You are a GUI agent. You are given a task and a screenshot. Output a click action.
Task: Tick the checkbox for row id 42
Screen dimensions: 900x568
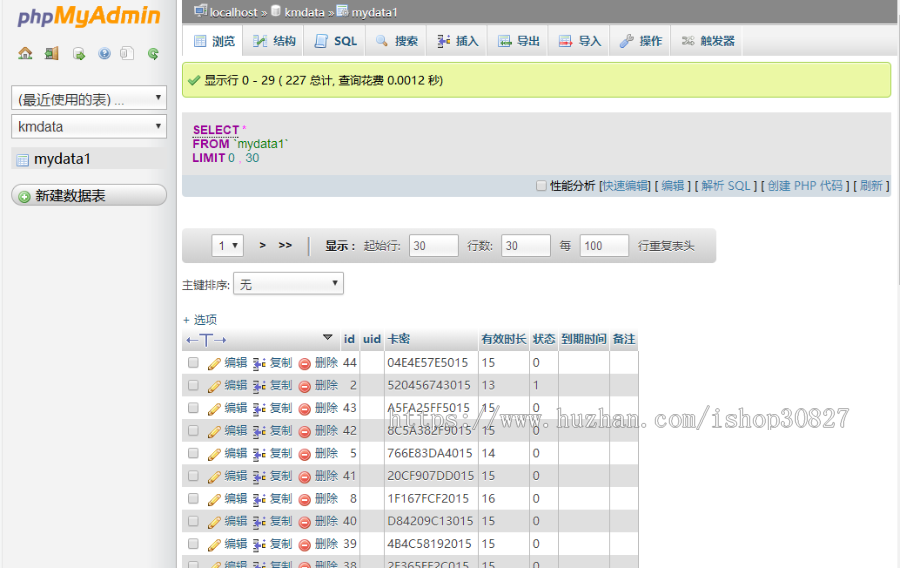click(193, 430)
